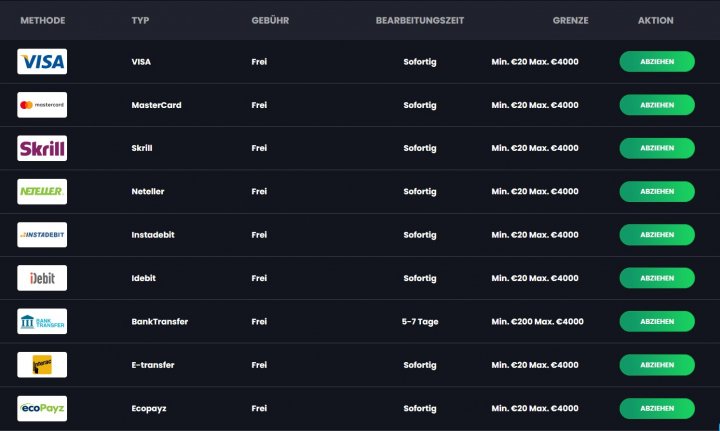Click the Methode column header
The image size is (720, 431).
pyautogui.click(x=42, y=20)
